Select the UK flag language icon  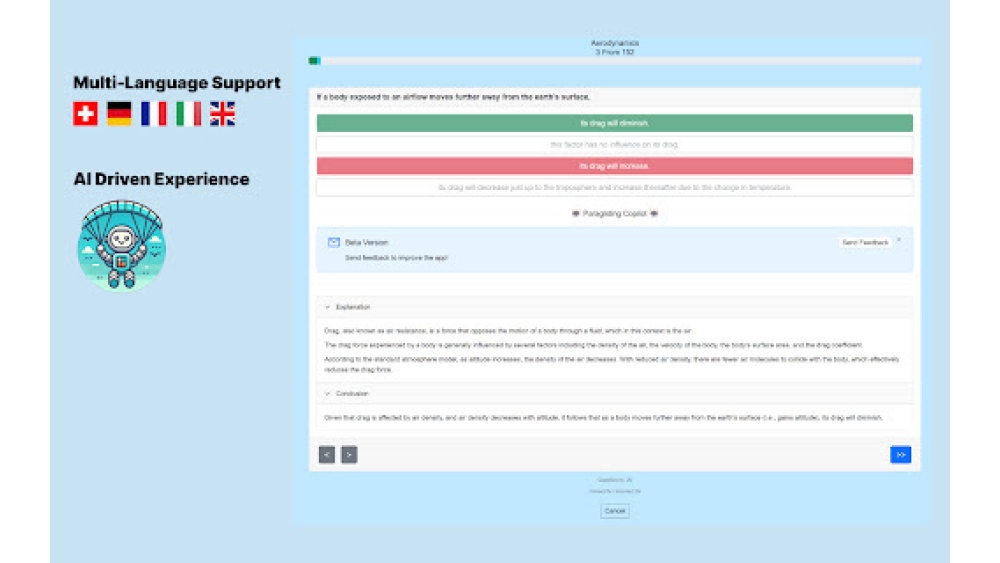coord(223,114)
